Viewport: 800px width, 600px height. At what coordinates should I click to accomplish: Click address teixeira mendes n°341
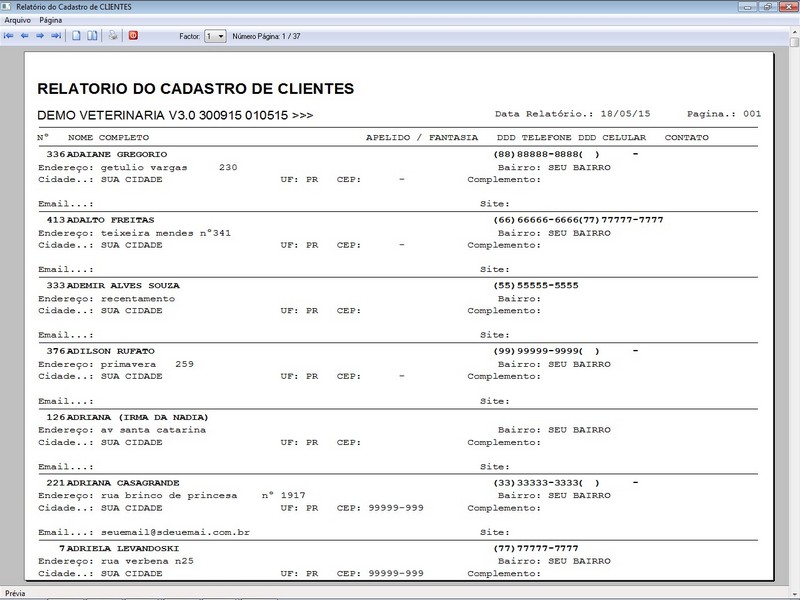pyautogui.click(x=165, y=233)
